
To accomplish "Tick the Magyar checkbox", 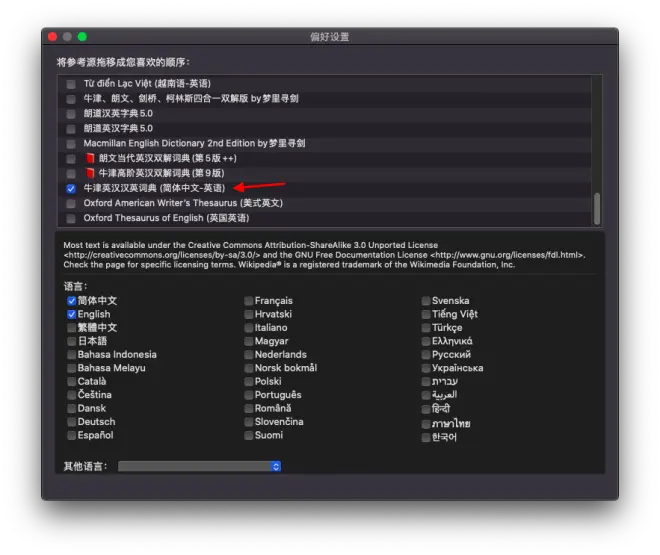I will 249,341.
